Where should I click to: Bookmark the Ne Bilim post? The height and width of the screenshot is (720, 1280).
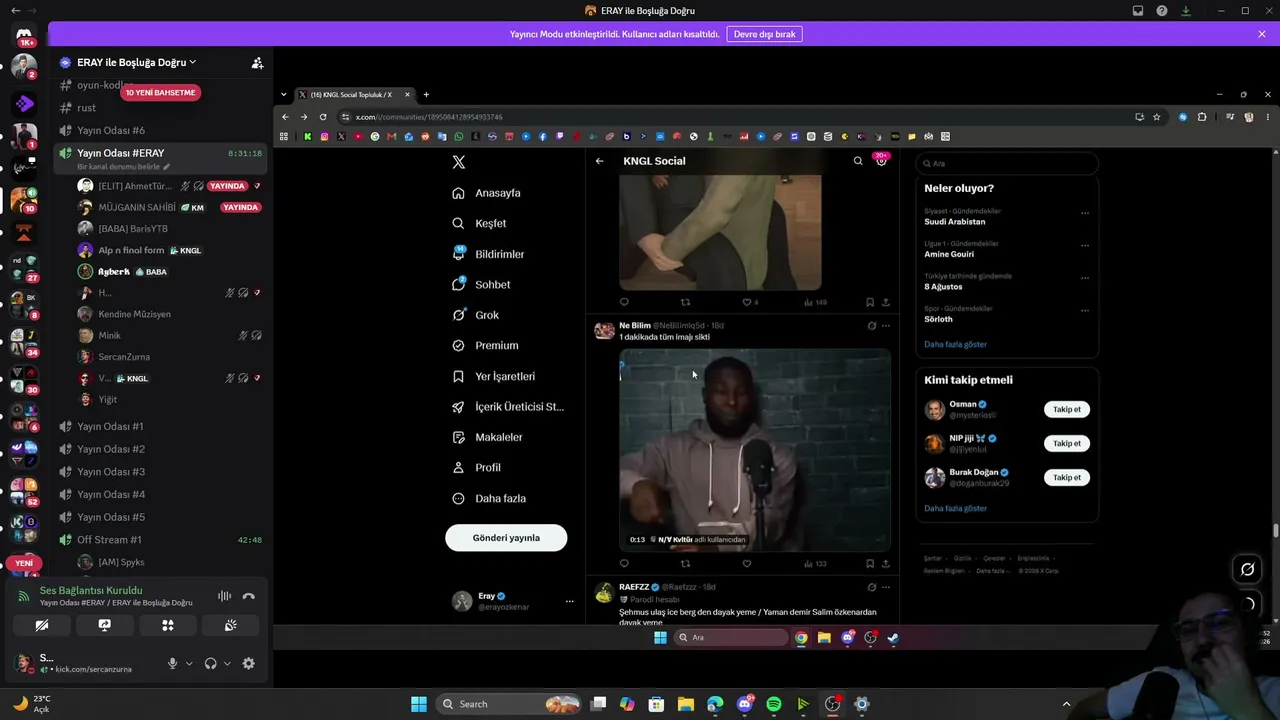[x=870, y=563]
